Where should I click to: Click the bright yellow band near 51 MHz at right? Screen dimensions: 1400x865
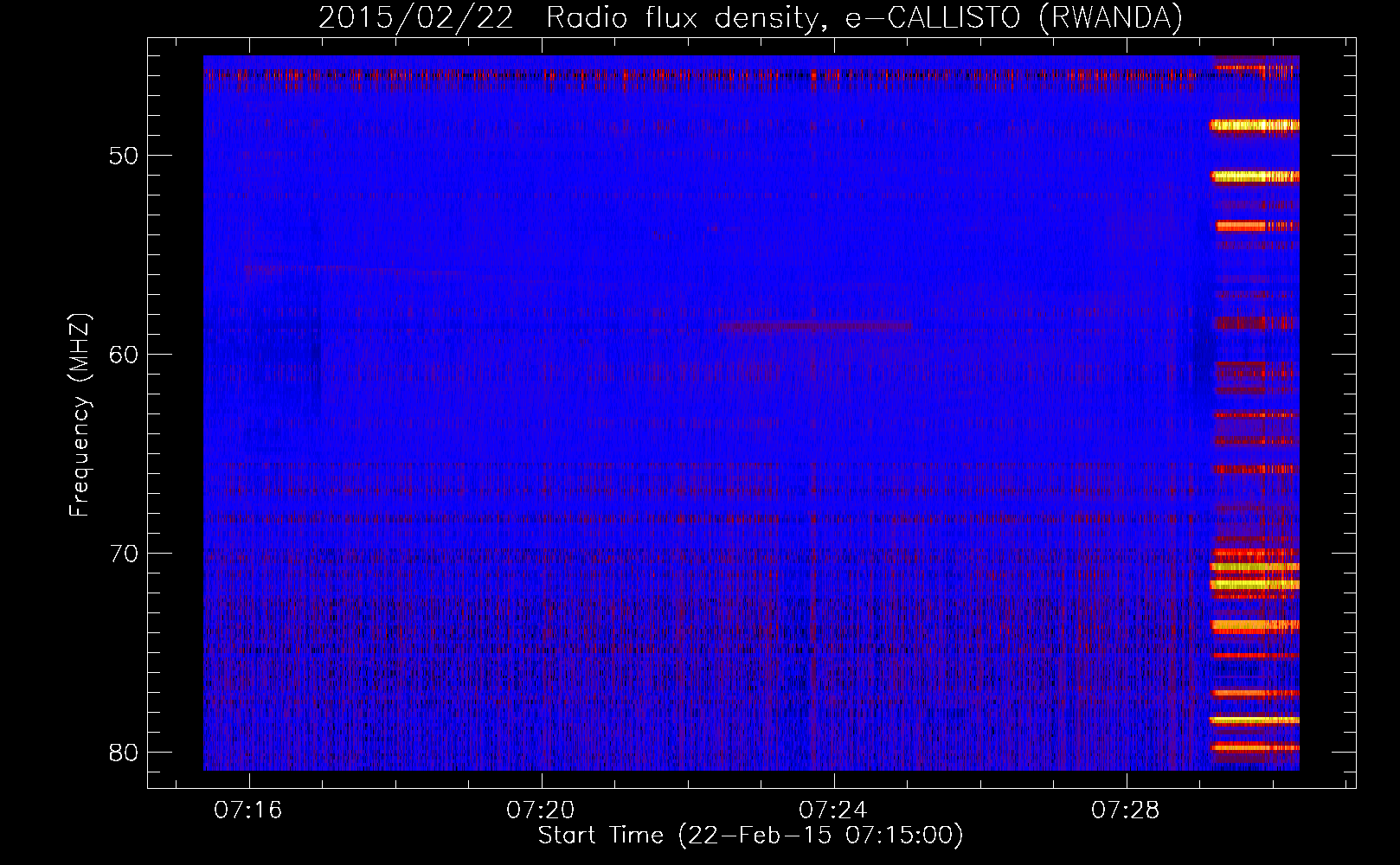coord(1255,176)
